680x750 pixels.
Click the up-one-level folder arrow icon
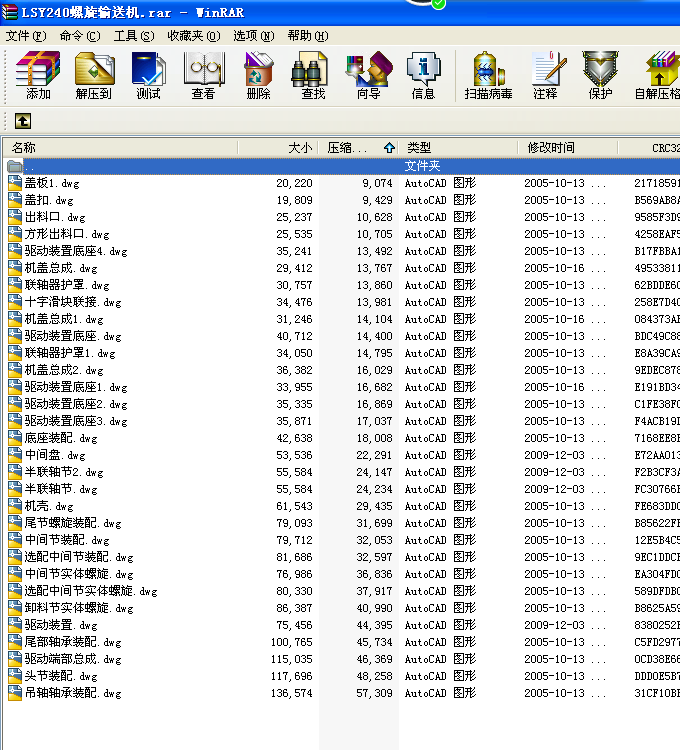tap(22, 121)
